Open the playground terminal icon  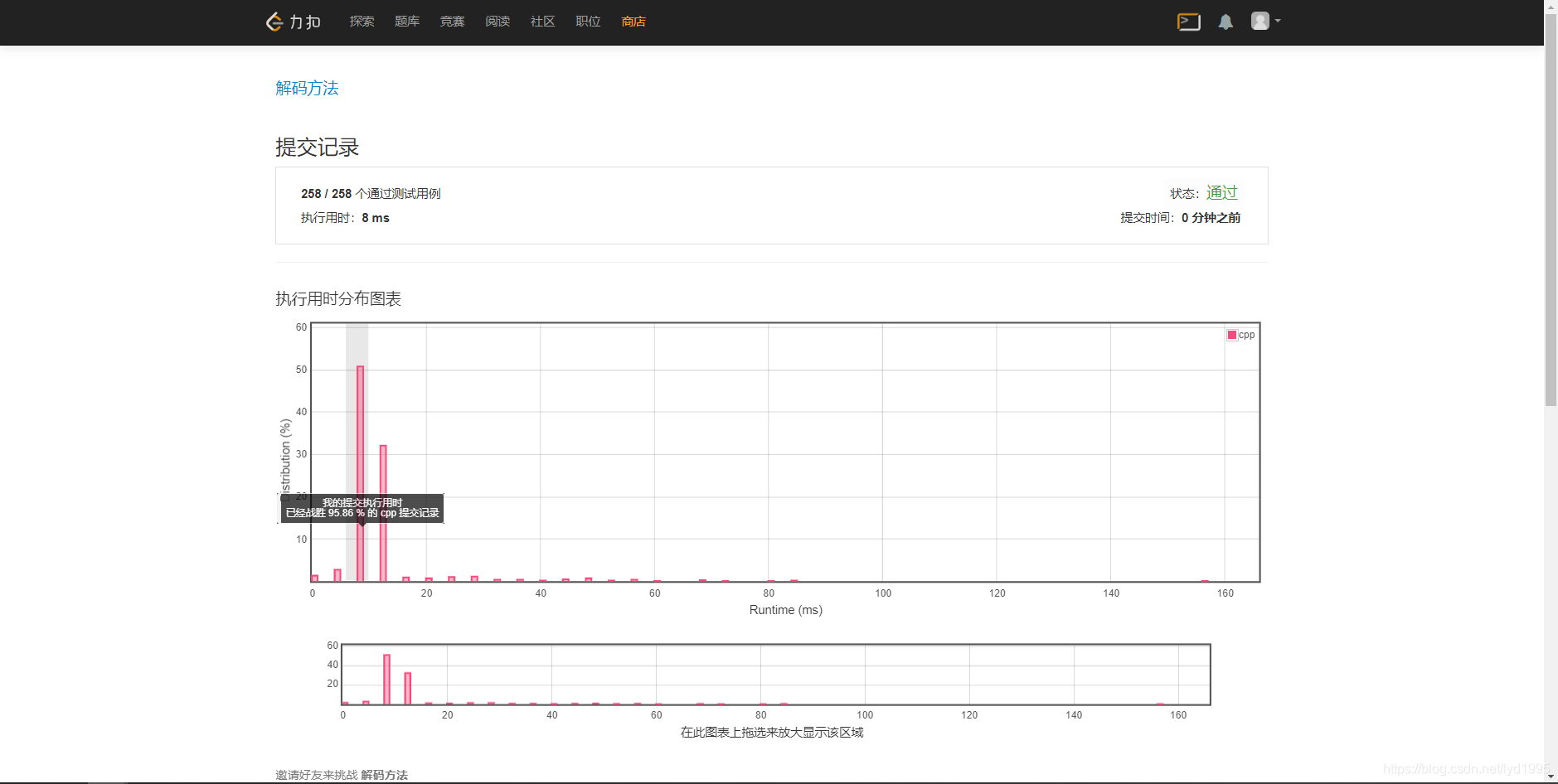tap(1188, 22)
